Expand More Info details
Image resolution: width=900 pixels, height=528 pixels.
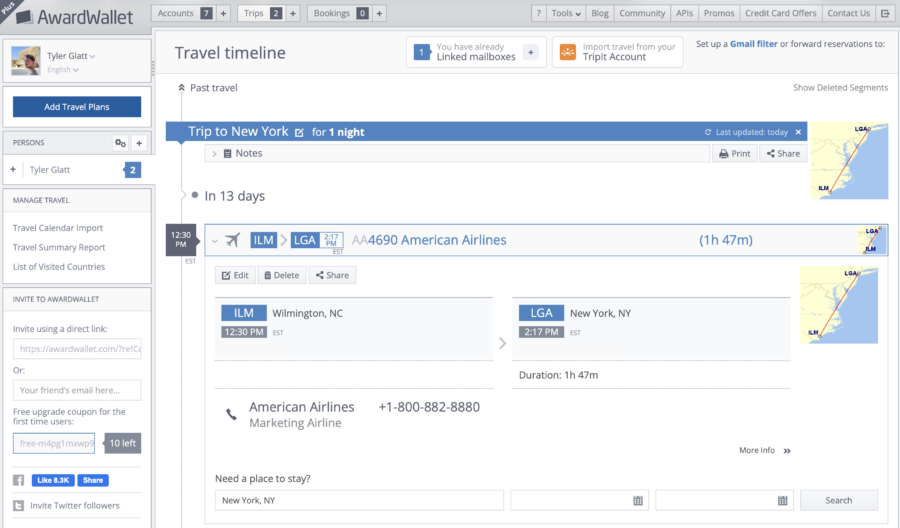coord(765,451)
